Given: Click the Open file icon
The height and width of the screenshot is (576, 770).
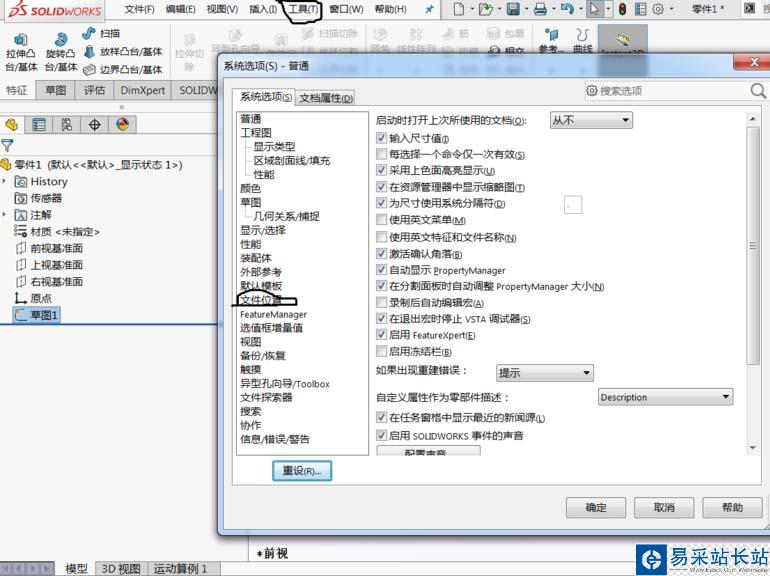Looking at the screenshot, I should click(x=485, y=9).
